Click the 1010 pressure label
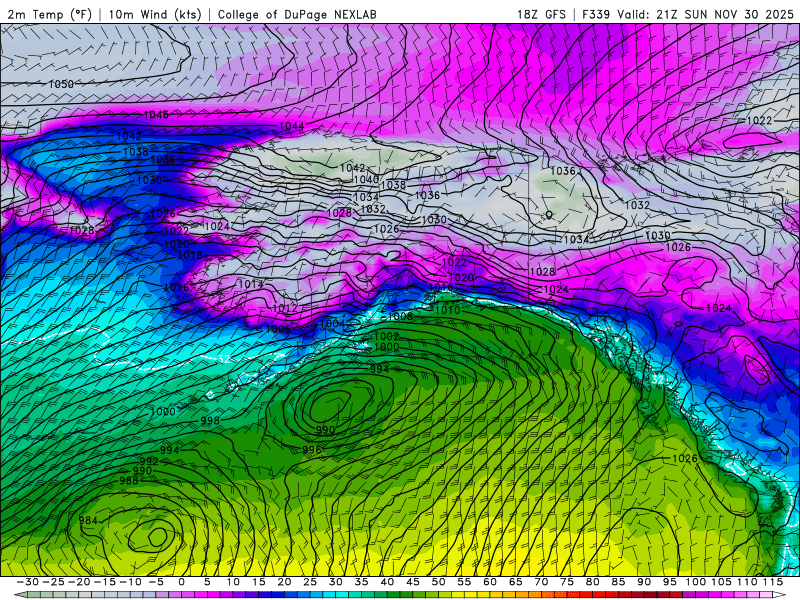The height and width of the screenshot is (600, 800). coord(447,310)
